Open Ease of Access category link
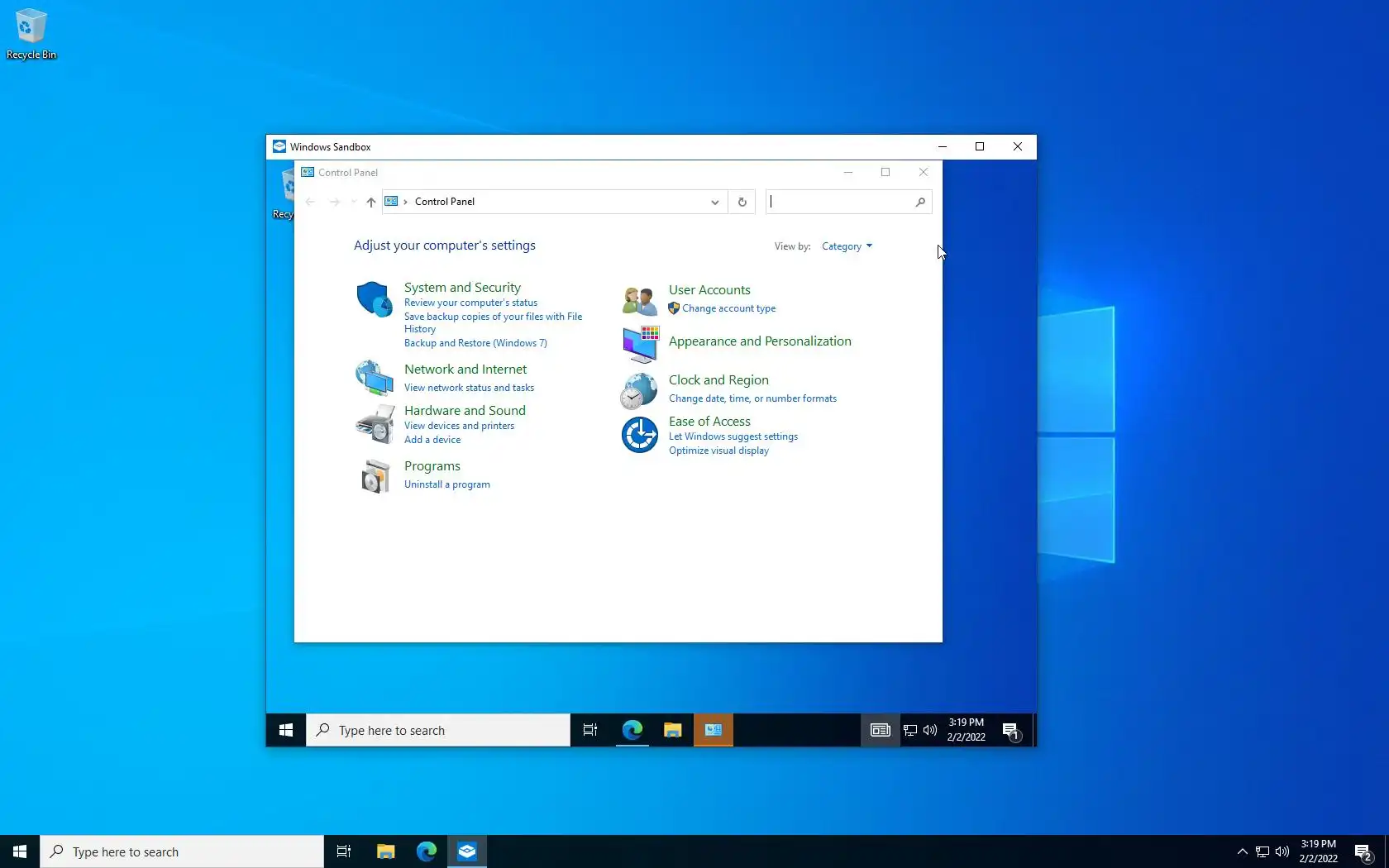 (x=709, y=422)
